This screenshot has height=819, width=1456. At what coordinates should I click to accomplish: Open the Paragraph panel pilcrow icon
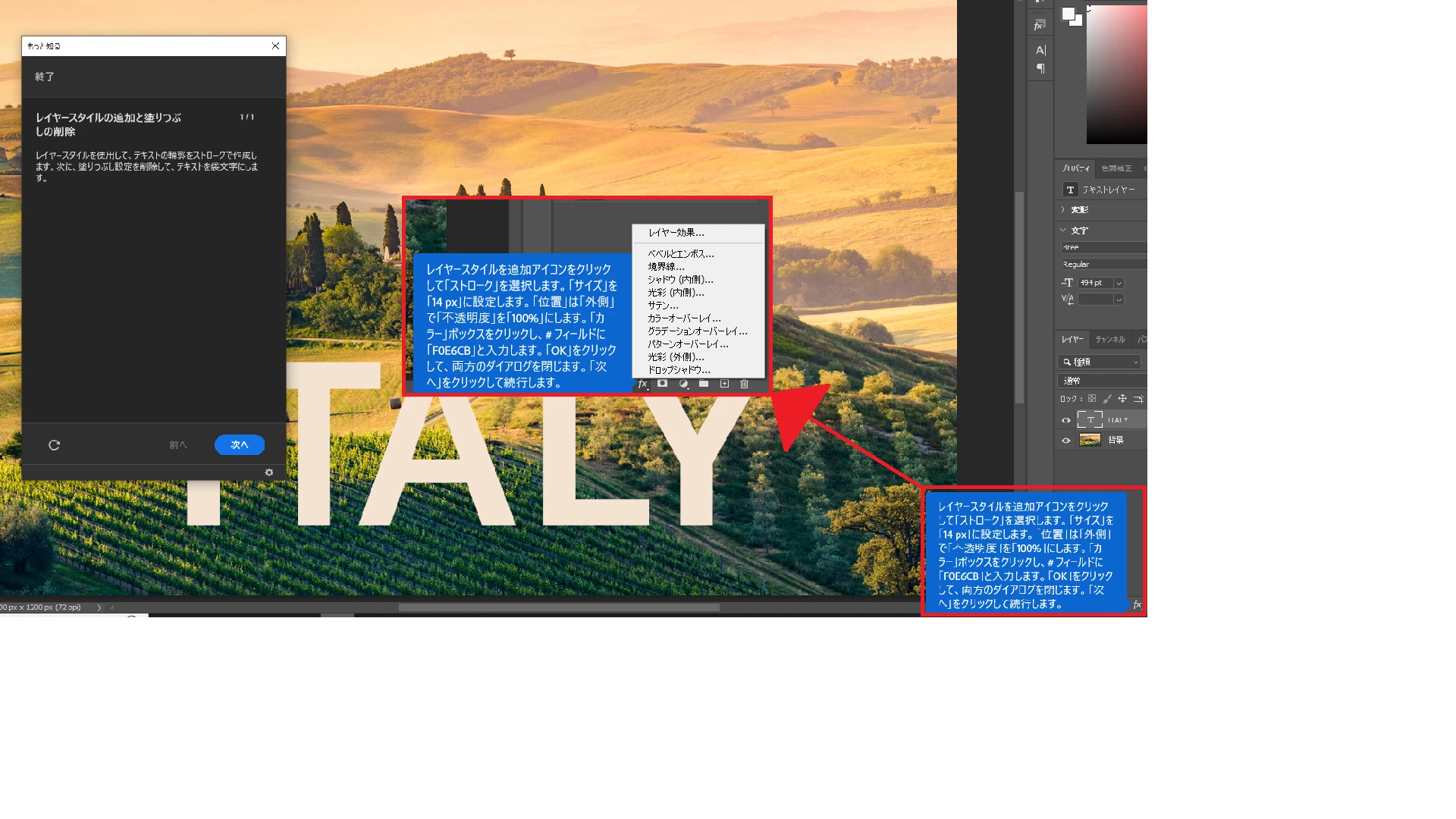(1040, 68)
